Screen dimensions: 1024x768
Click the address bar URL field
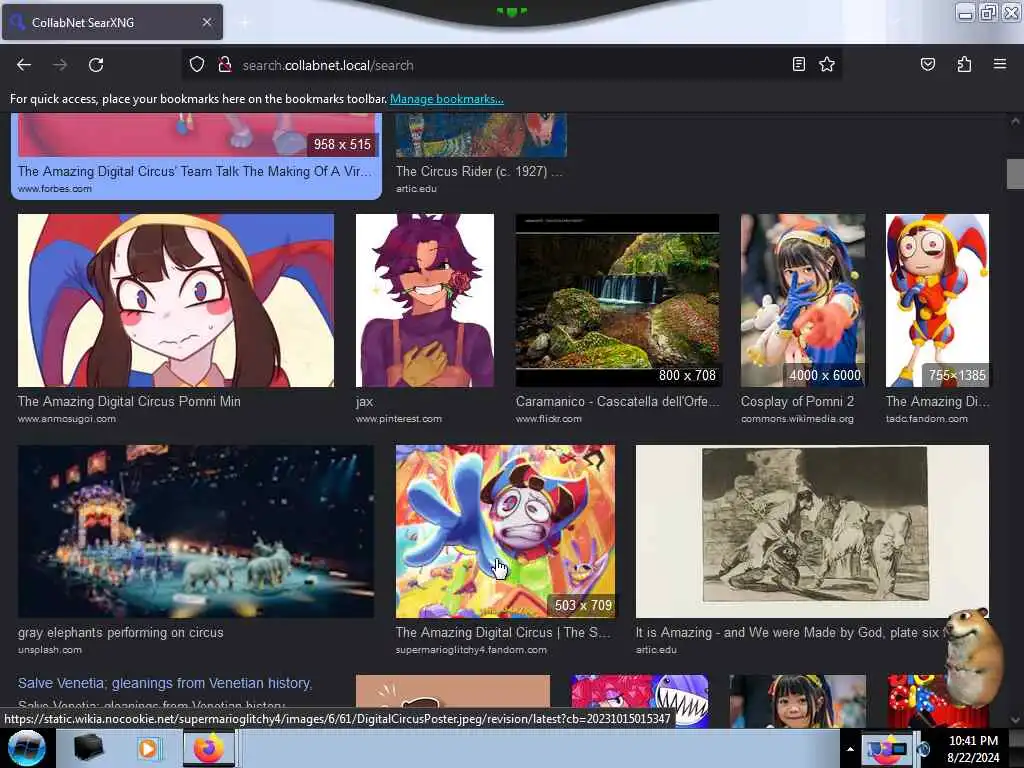pyautogui.click(x=509, y=65)
